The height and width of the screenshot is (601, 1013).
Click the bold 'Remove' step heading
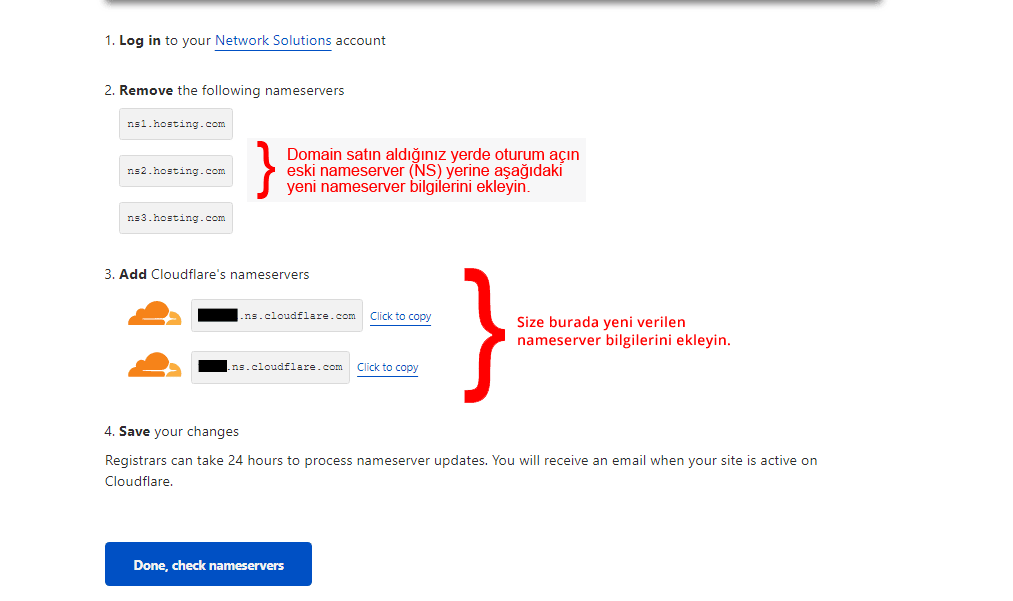pos(146,91)
